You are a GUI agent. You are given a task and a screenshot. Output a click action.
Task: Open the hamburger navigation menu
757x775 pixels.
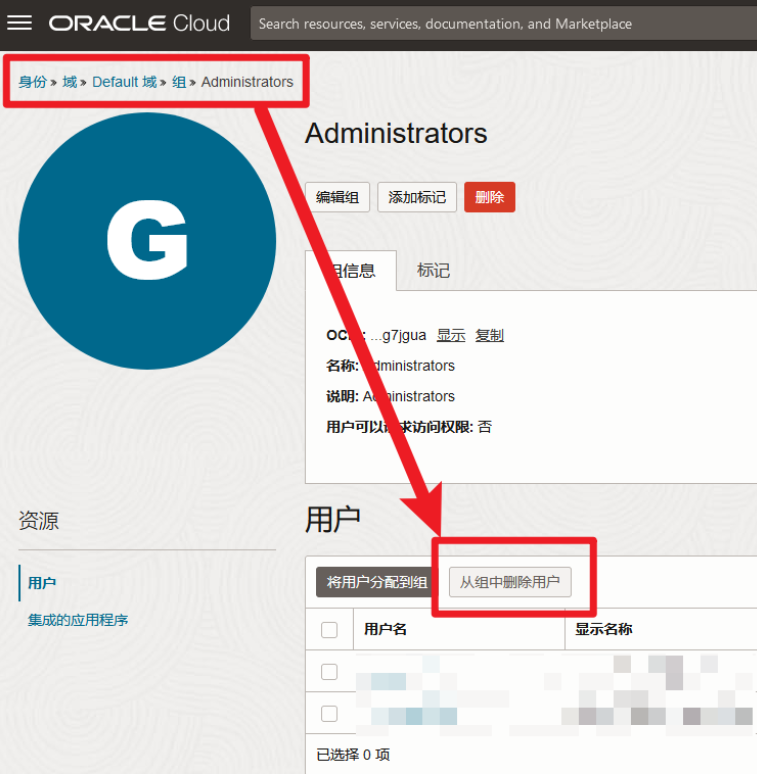coord(20,23)
